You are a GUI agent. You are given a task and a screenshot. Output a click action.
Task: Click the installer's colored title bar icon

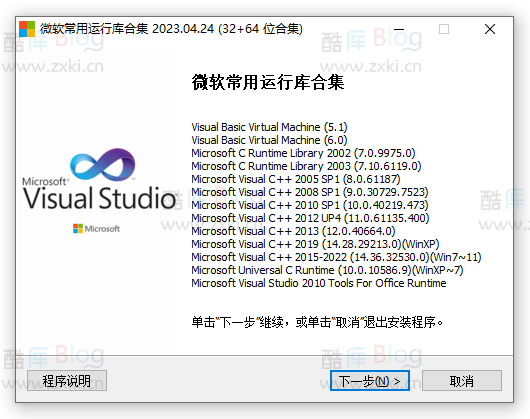(27, 29)
